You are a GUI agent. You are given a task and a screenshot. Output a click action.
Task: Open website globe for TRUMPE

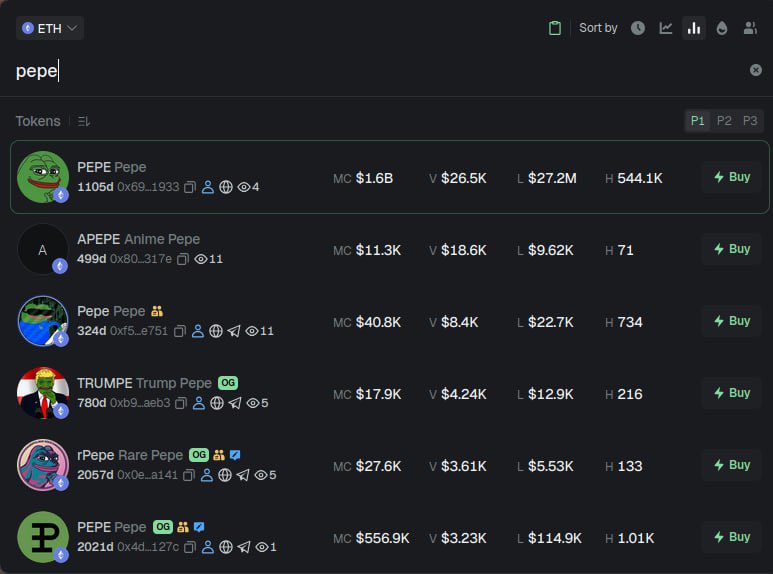point(217,403)
